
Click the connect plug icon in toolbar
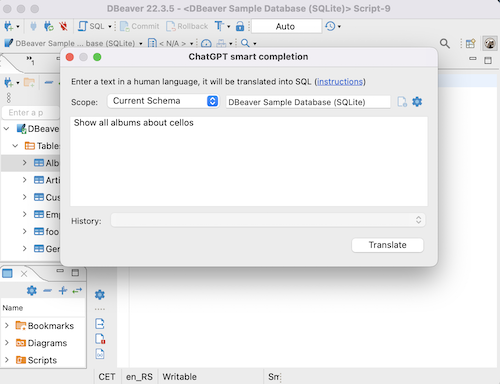click(33, 26)
